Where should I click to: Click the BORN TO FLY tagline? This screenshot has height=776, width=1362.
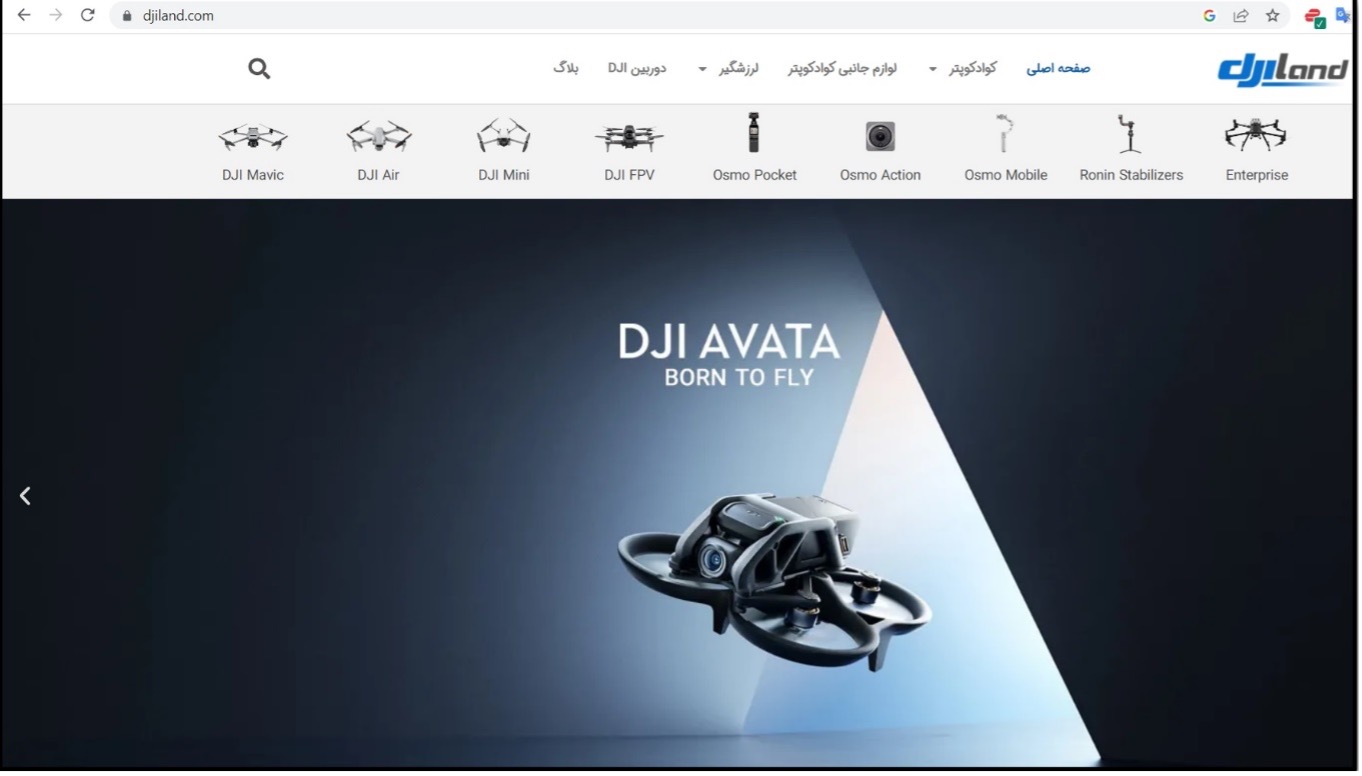739,378
